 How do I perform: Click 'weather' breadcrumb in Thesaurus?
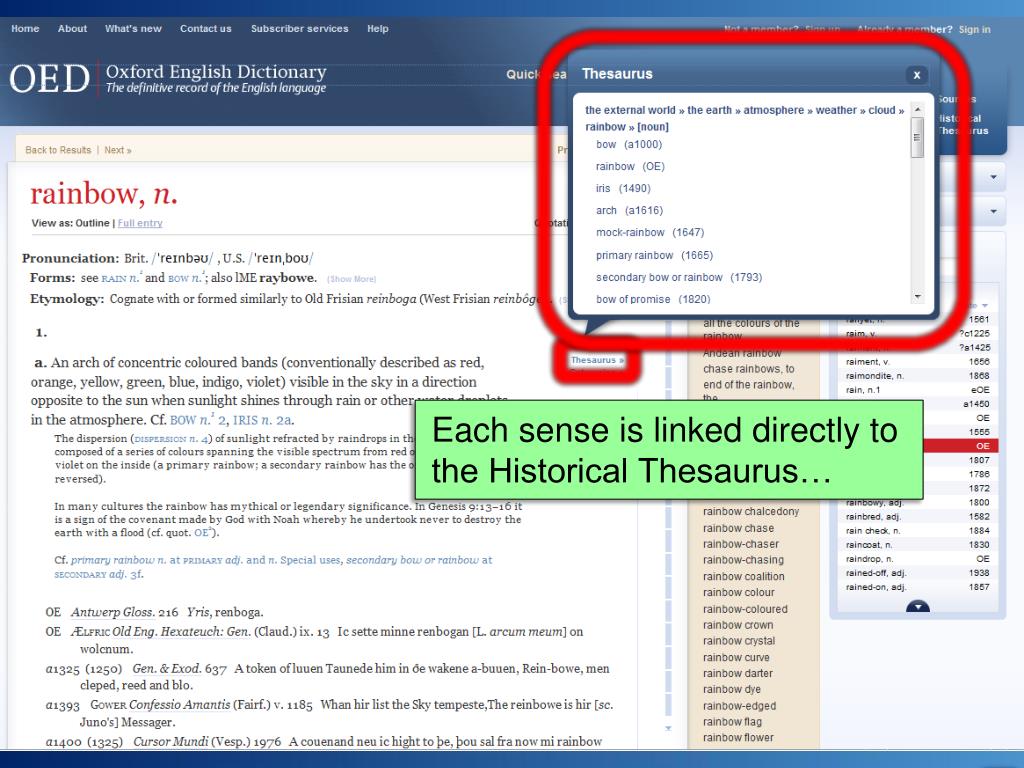pos(836,110)
